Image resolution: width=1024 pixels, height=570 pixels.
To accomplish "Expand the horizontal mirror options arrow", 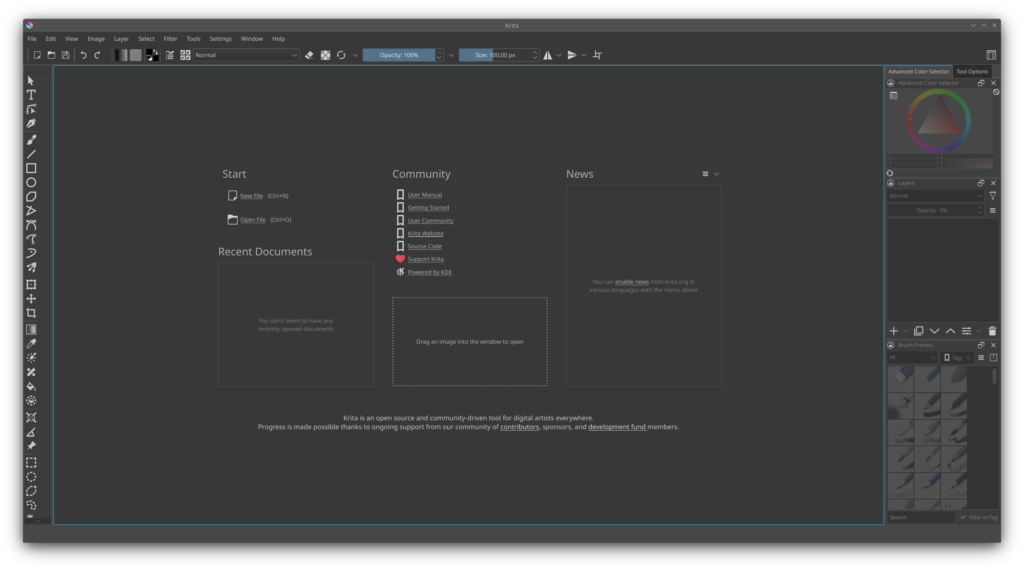I will (559, 55).
